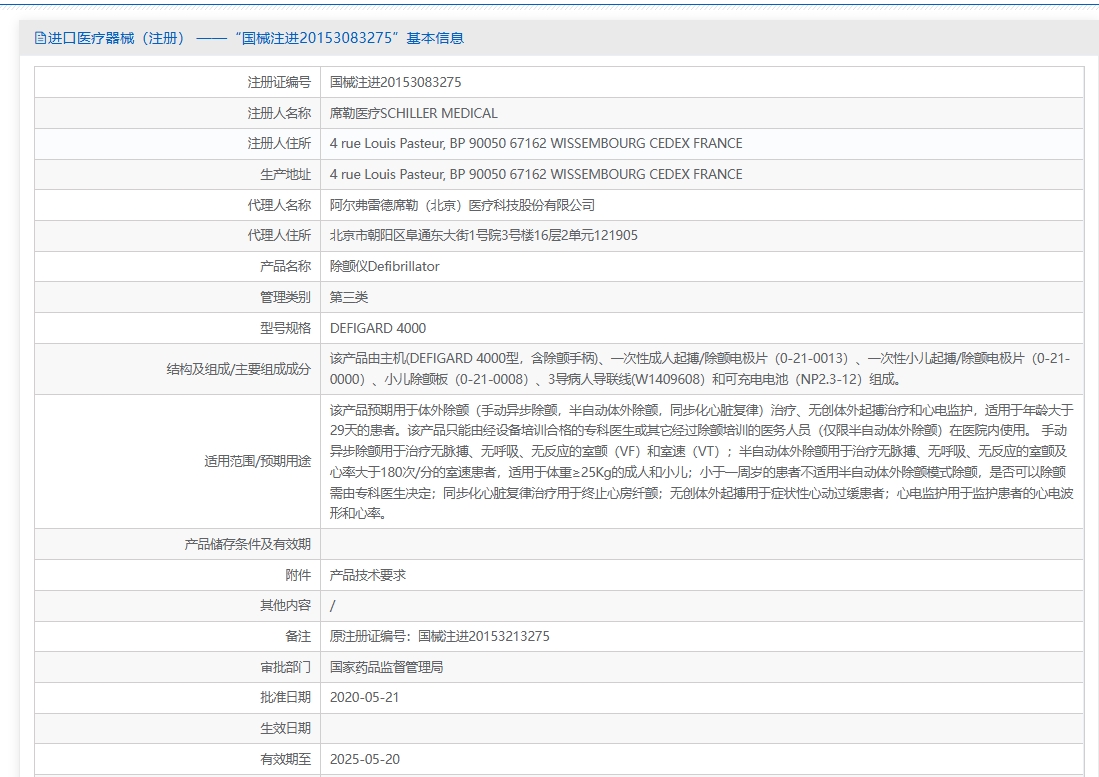The image size is (1099, 777).
Task: Click expiry date 2025-05-20
Action: (x=364, y=759)
